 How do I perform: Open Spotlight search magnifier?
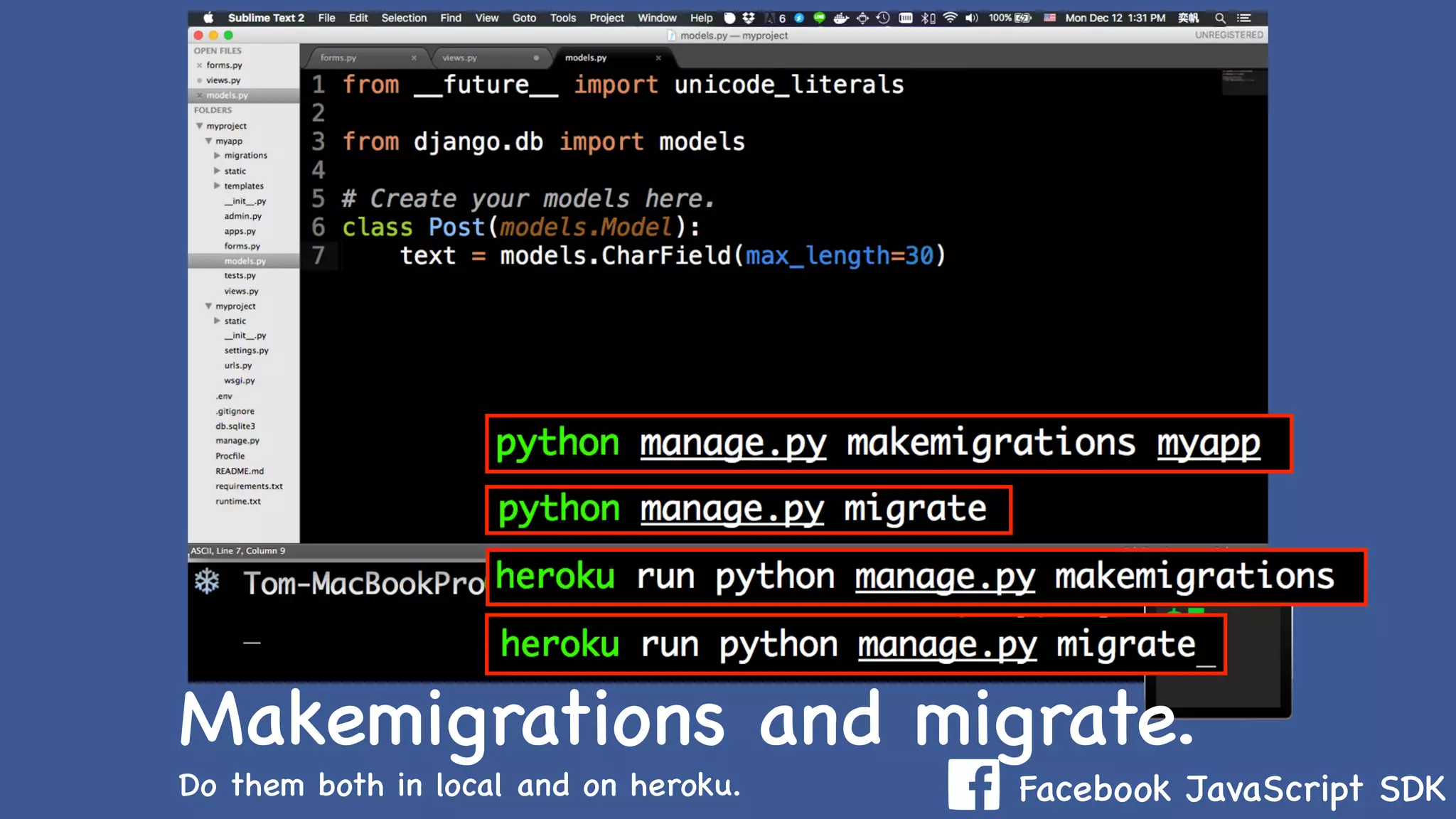[x=1220, y=18]
